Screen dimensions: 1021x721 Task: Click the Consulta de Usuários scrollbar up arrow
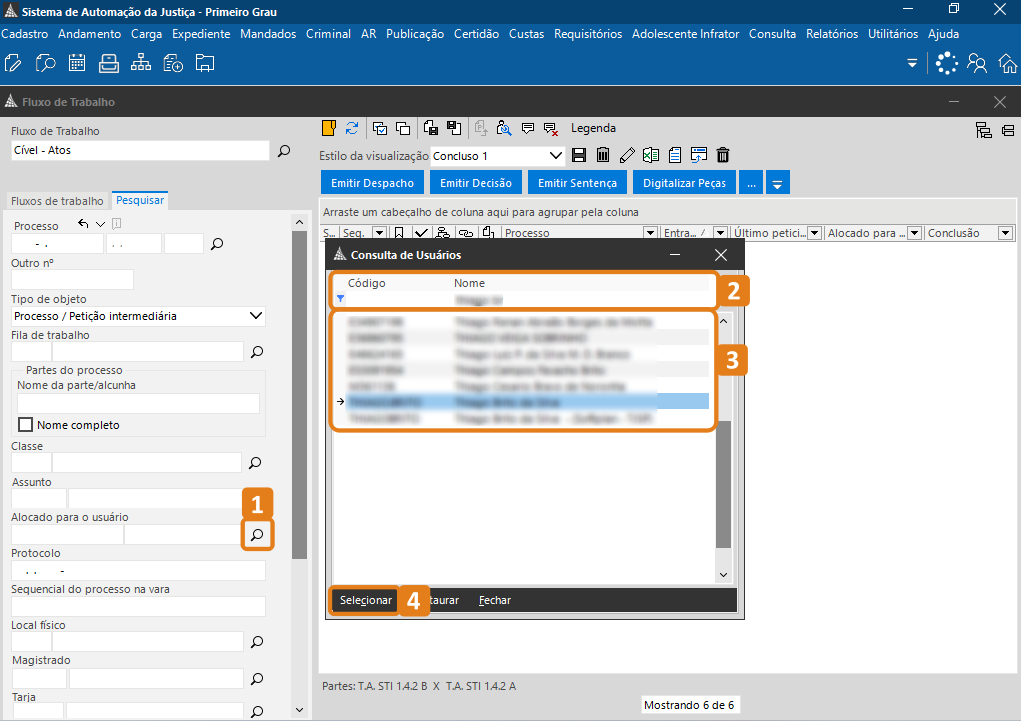tap(723, 321)
